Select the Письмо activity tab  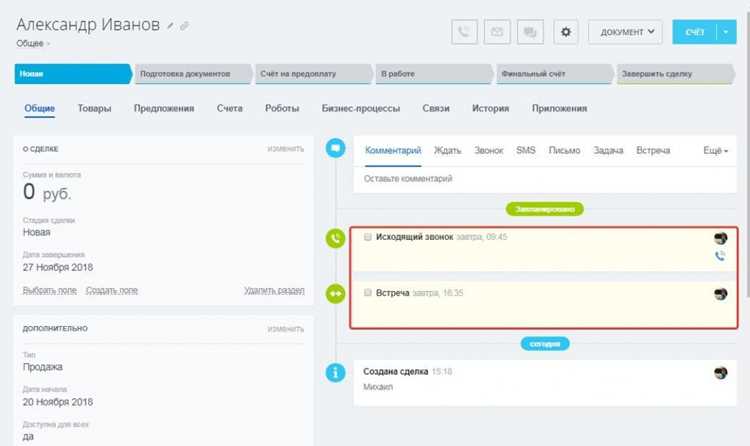(564, 150)
